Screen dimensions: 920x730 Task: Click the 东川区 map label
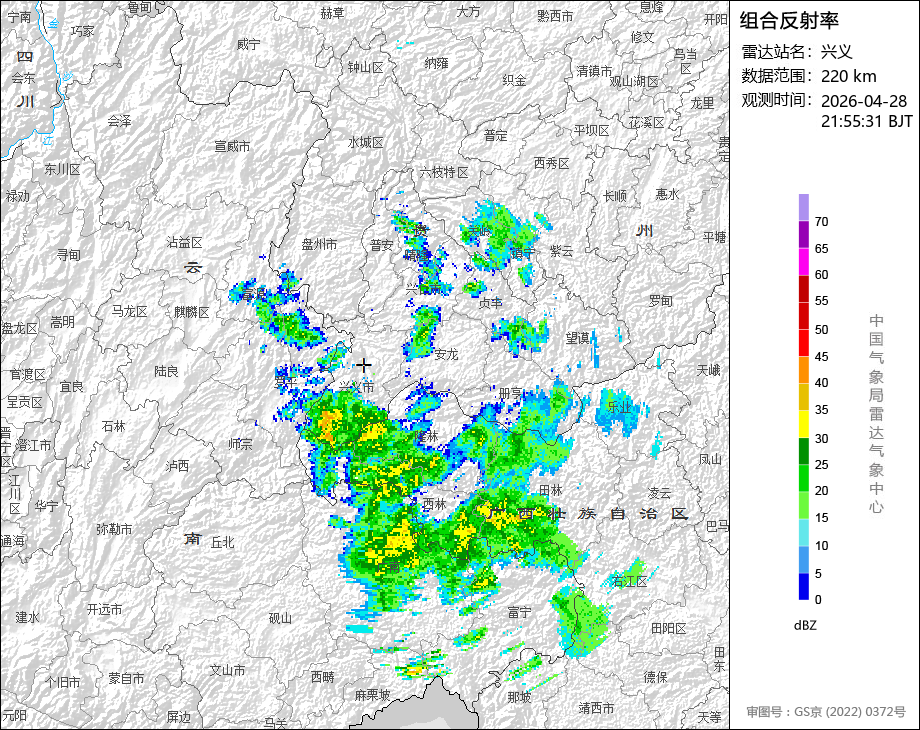(63, 170)
